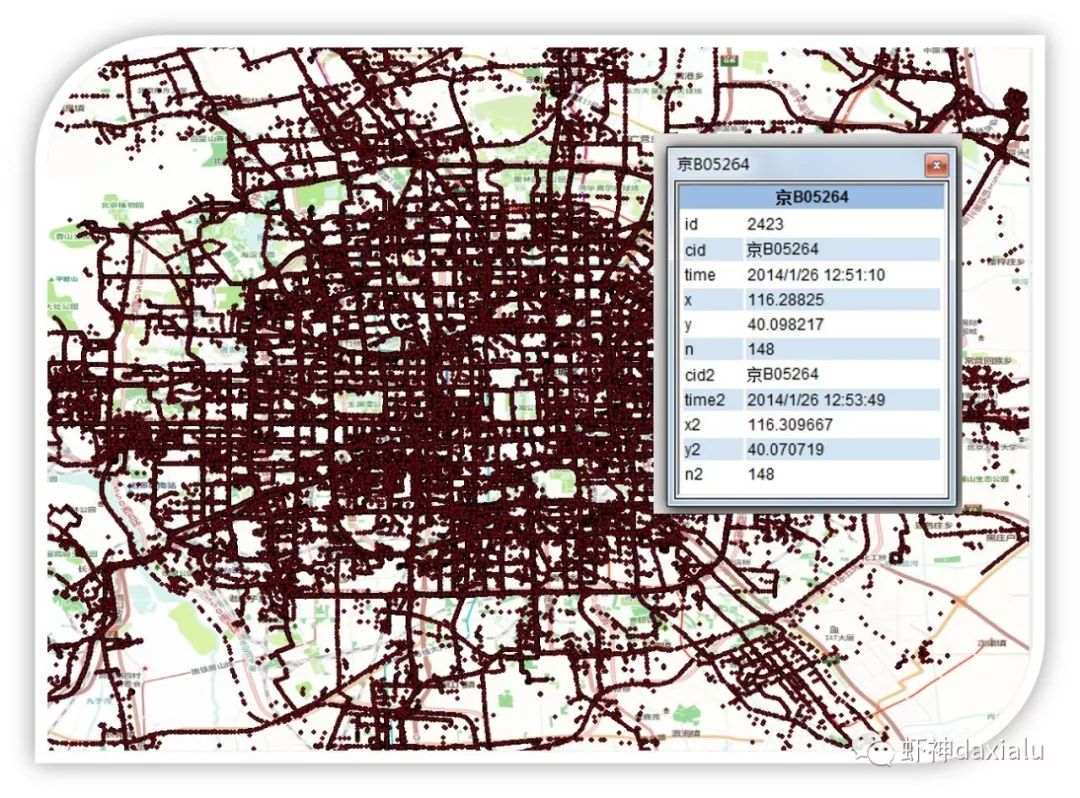Select the x2 value 116.309667
1080x798 pixels.
coord(790,424)
